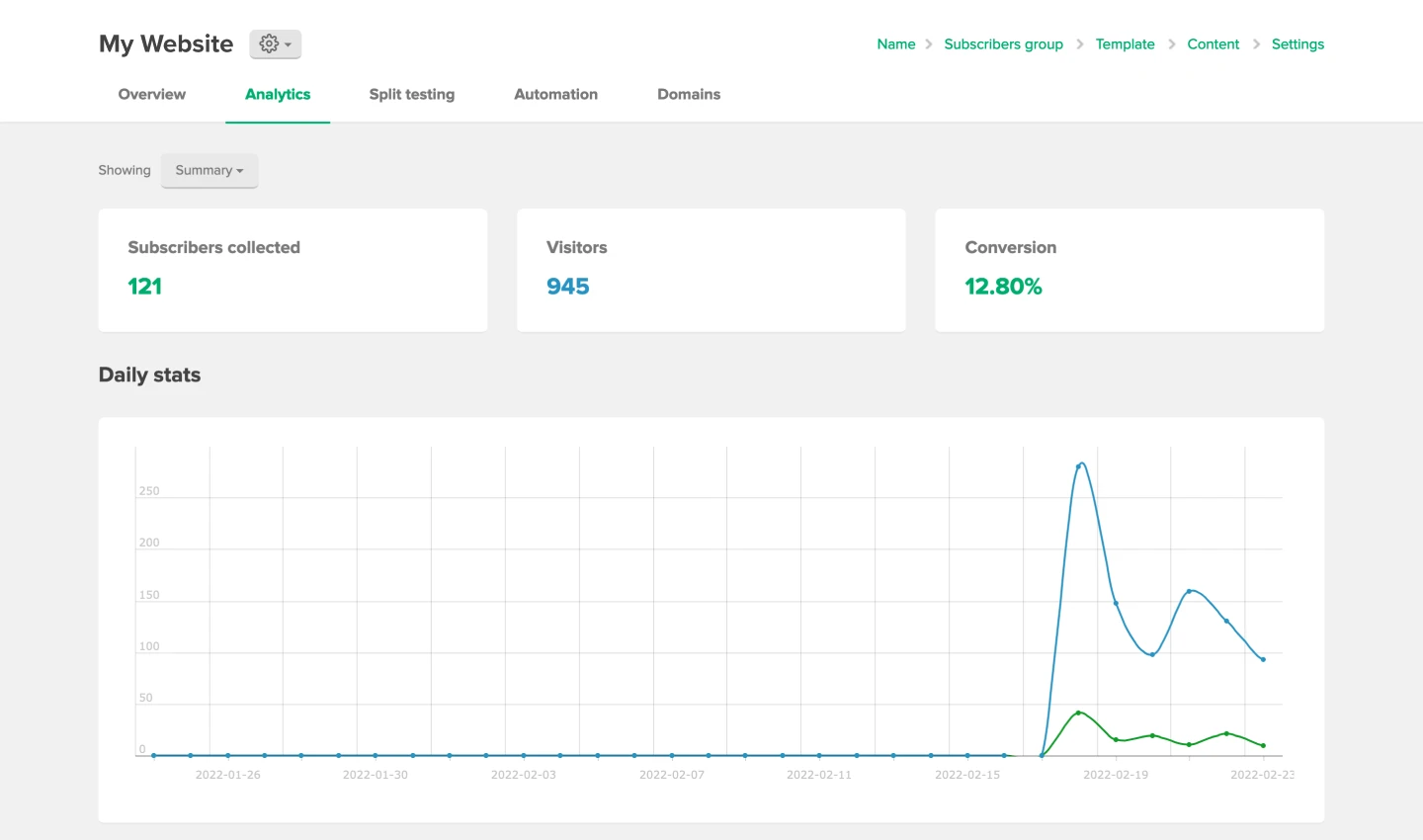Open the Settings breadcrumb link

1297,44
